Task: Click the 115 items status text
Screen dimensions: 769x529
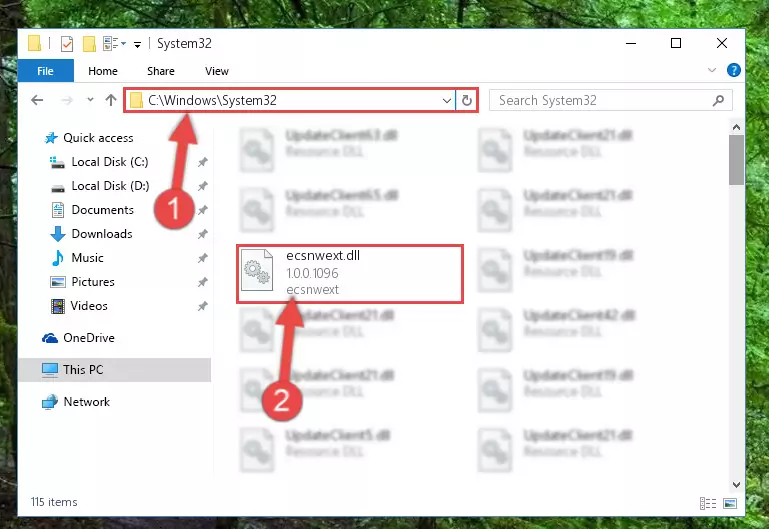Action: tap(54, 502)
